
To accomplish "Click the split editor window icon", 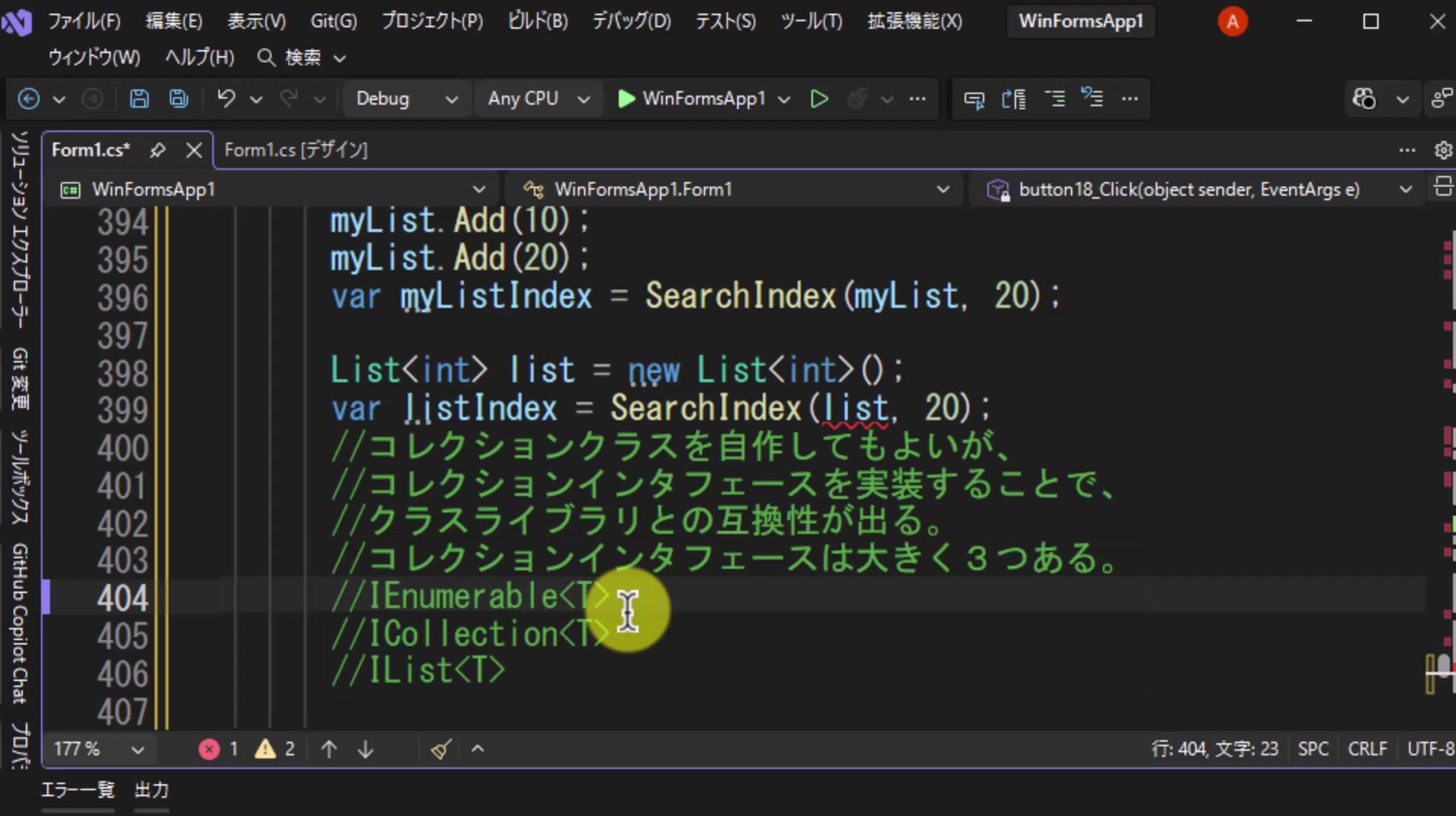I will pyautogui.click(x=1443, y=187).
